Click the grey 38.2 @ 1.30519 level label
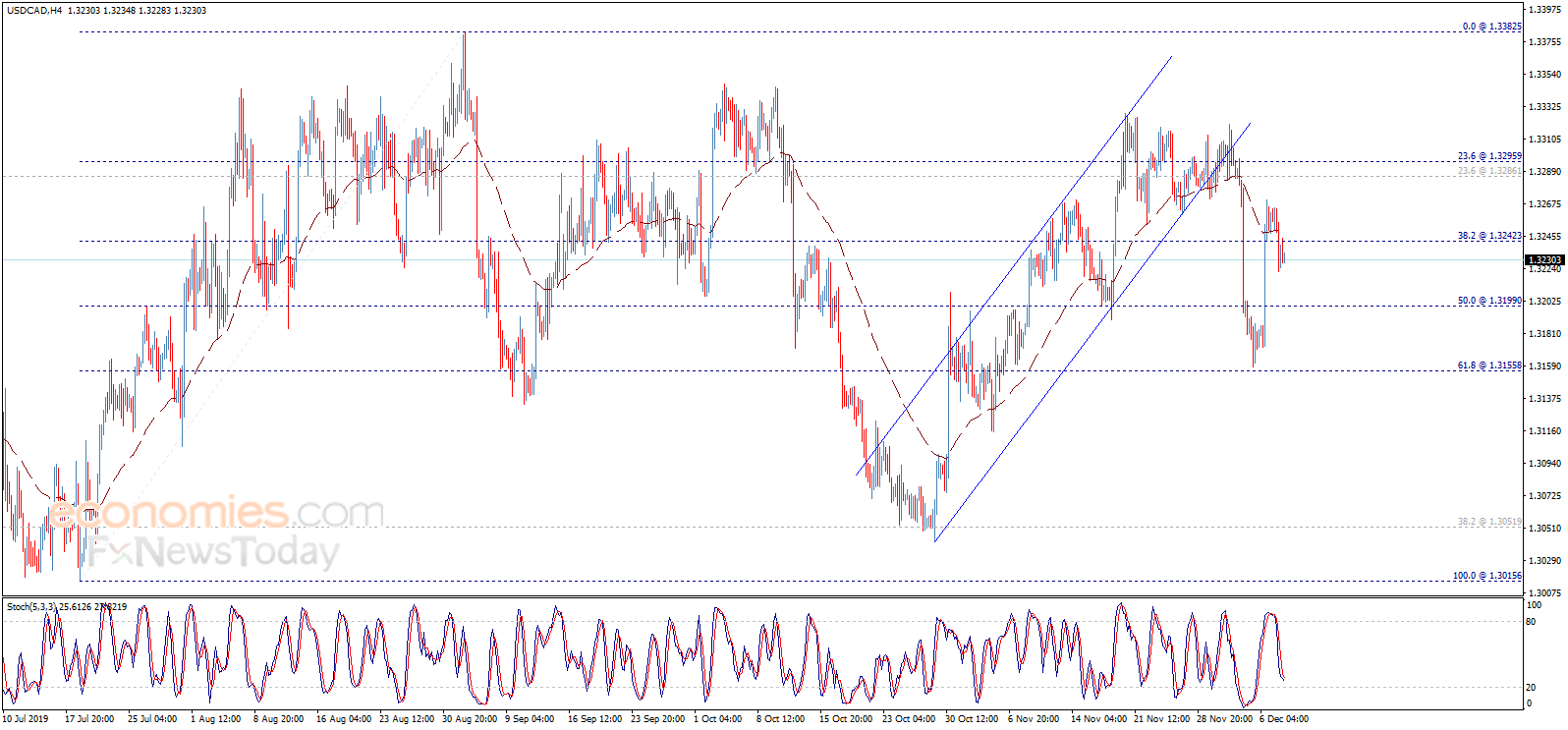 pyautogui.click(x=1489, y=522)
